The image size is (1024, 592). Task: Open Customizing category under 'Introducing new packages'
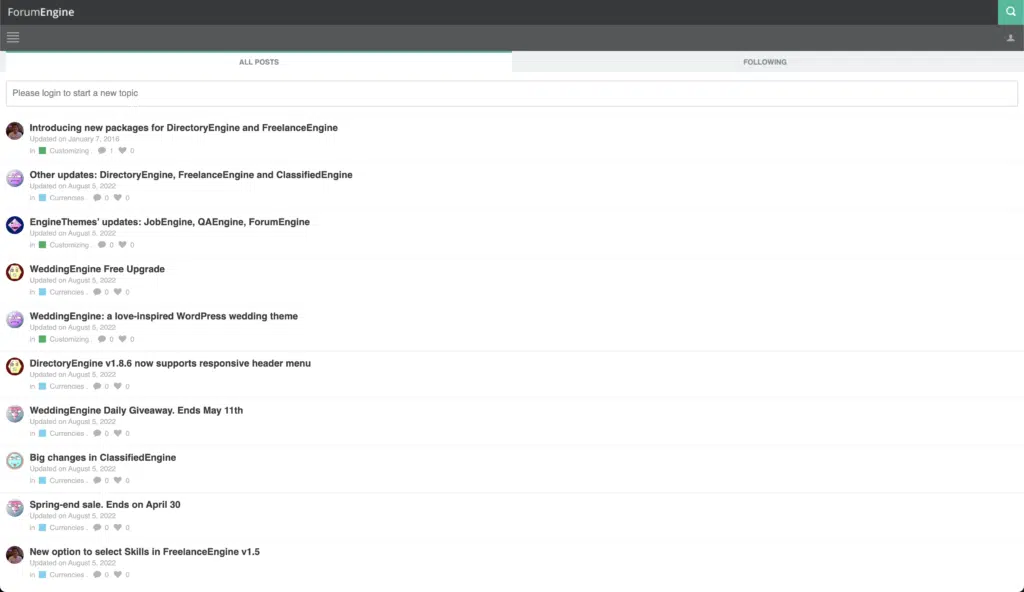point(69,151)
